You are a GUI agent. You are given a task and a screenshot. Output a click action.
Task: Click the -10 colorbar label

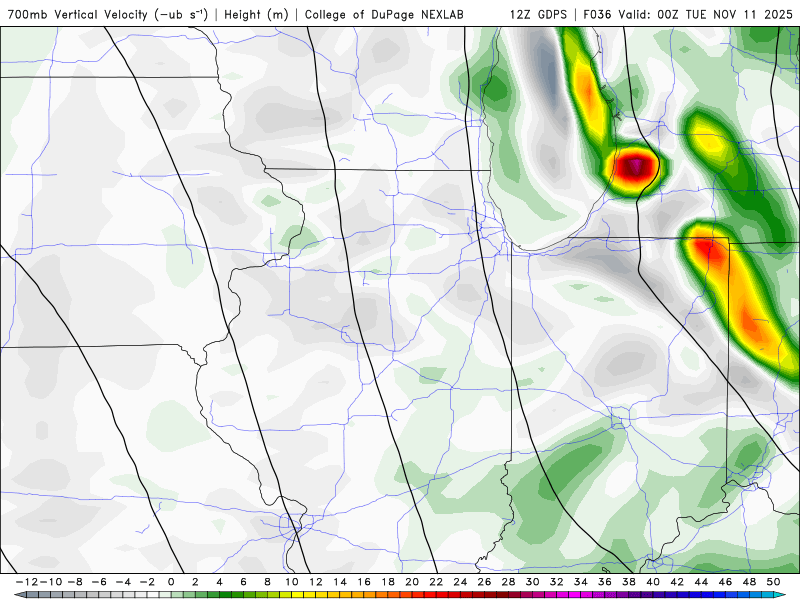[50, 582]
